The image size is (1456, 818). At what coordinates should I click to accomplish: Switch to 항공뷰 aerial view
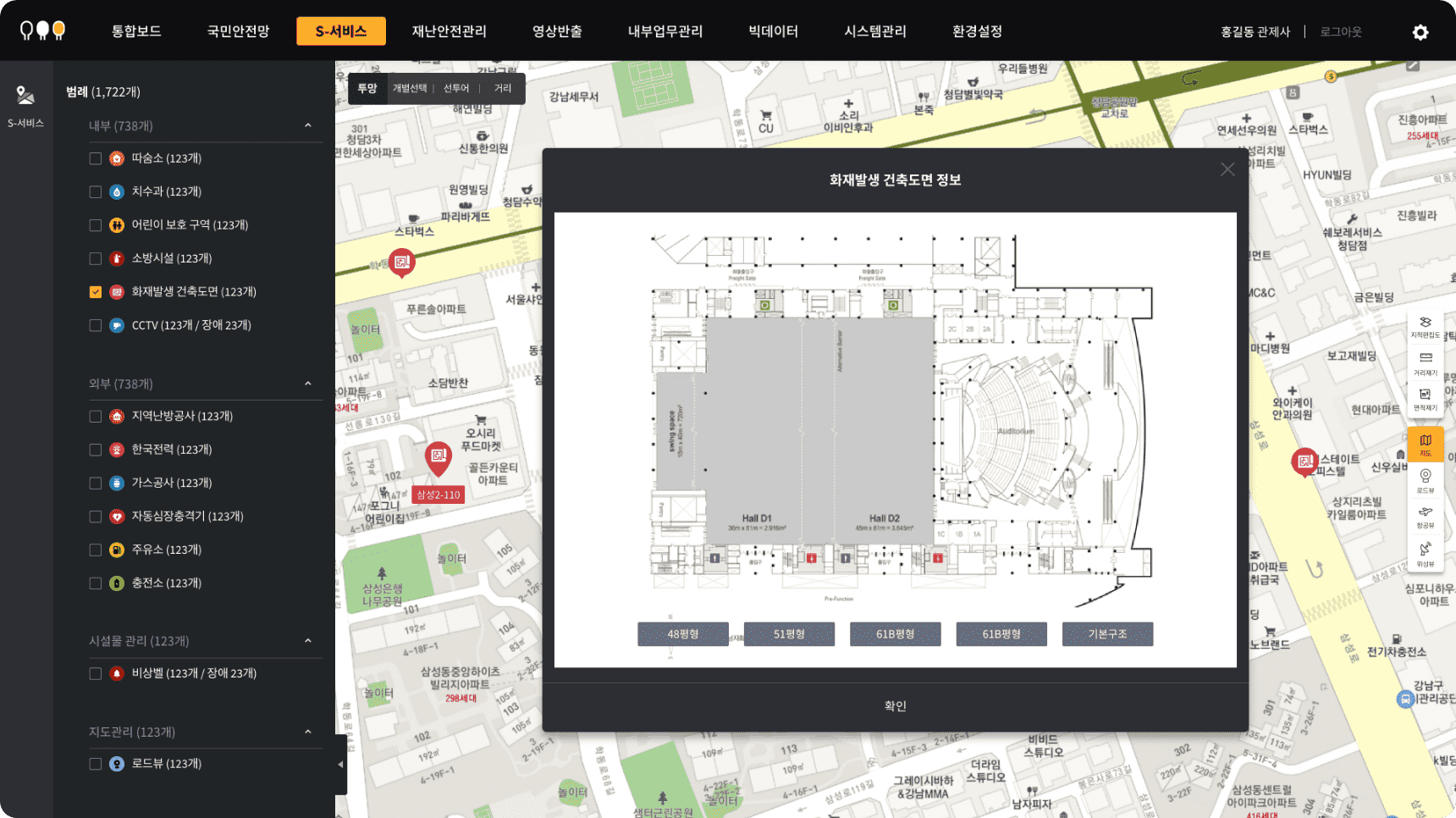tap(1426, 517)
